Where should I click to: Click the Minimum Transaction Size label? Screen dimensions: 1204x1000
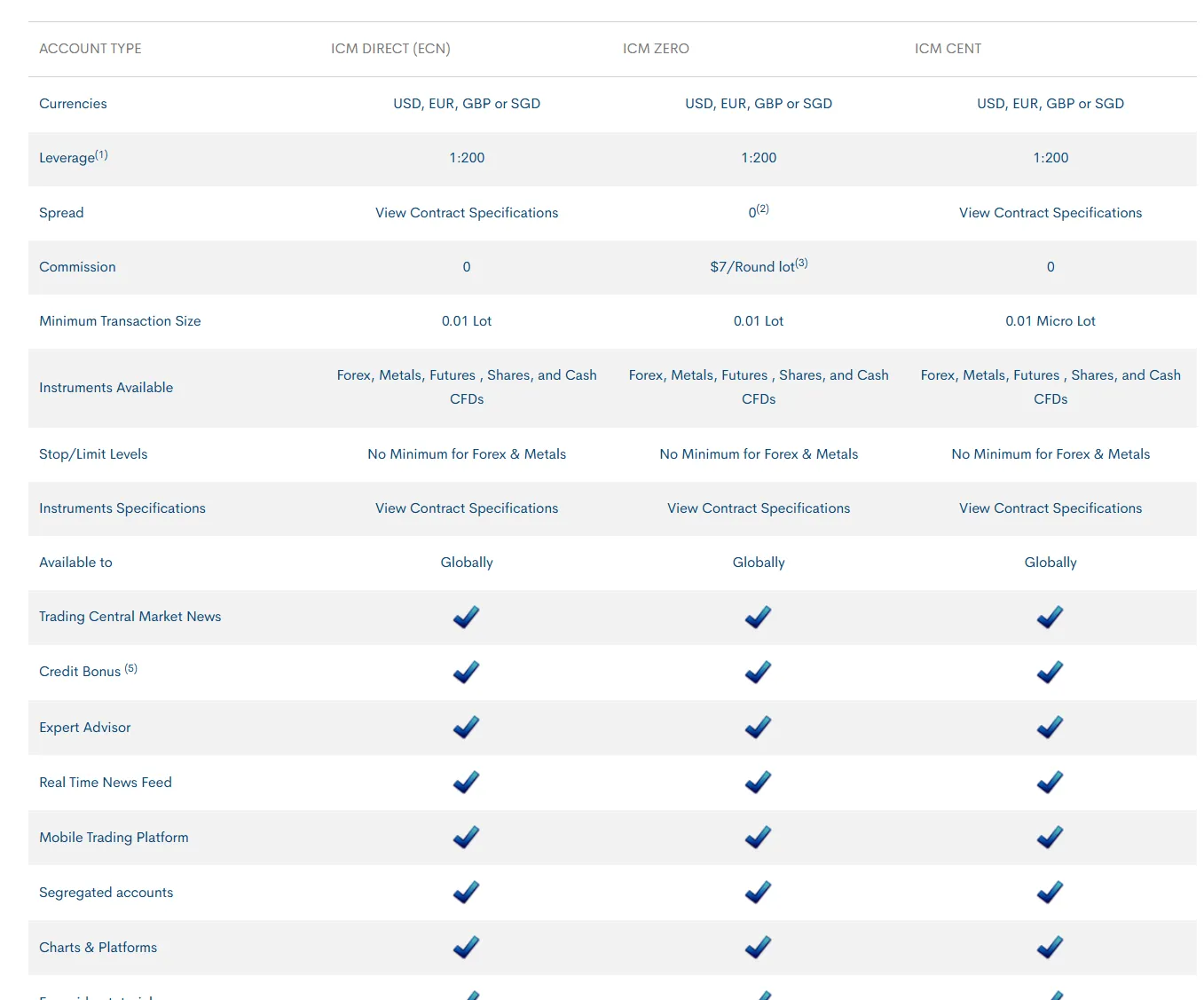tap(120, 321)
